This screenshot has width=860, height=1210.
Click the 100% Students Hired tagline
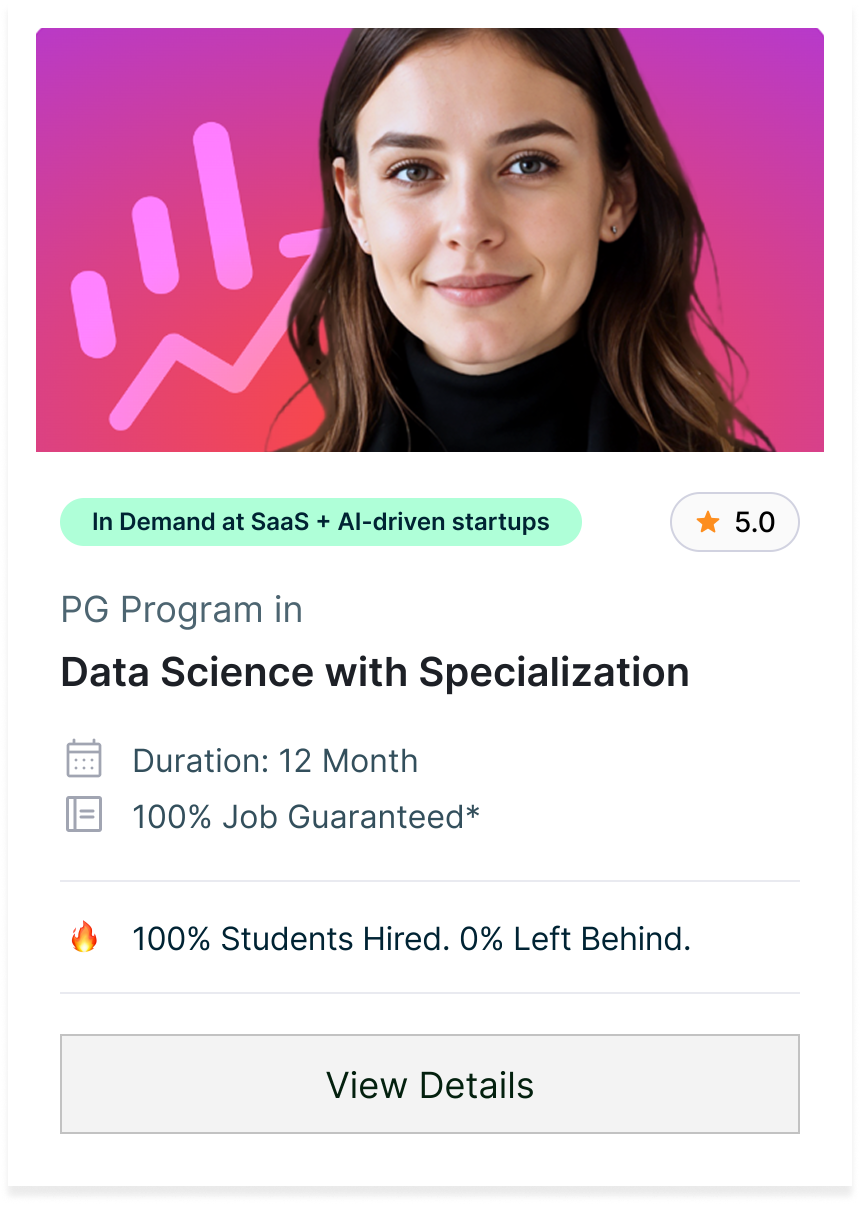tap(411, 939)
